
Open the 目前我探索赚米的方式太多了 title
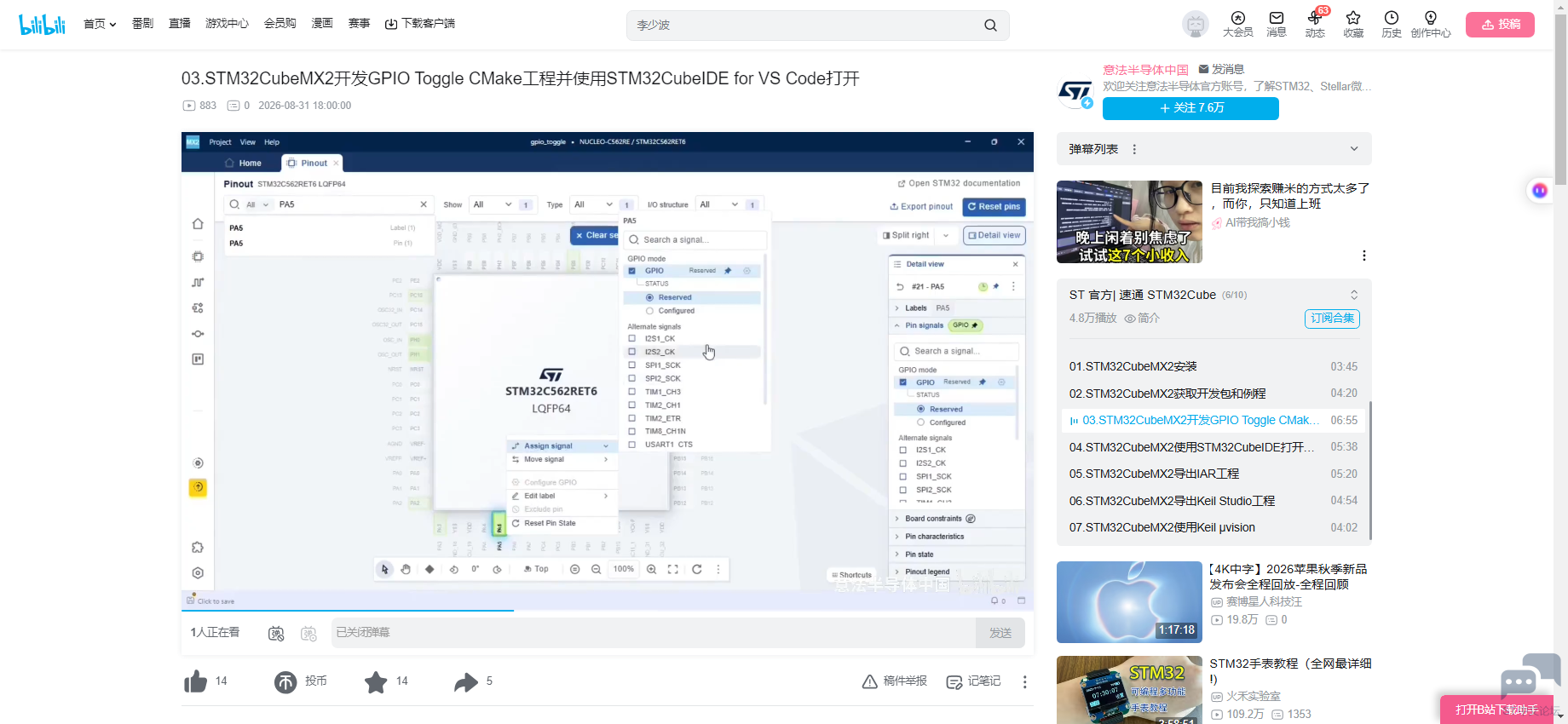coord(1290,196)
